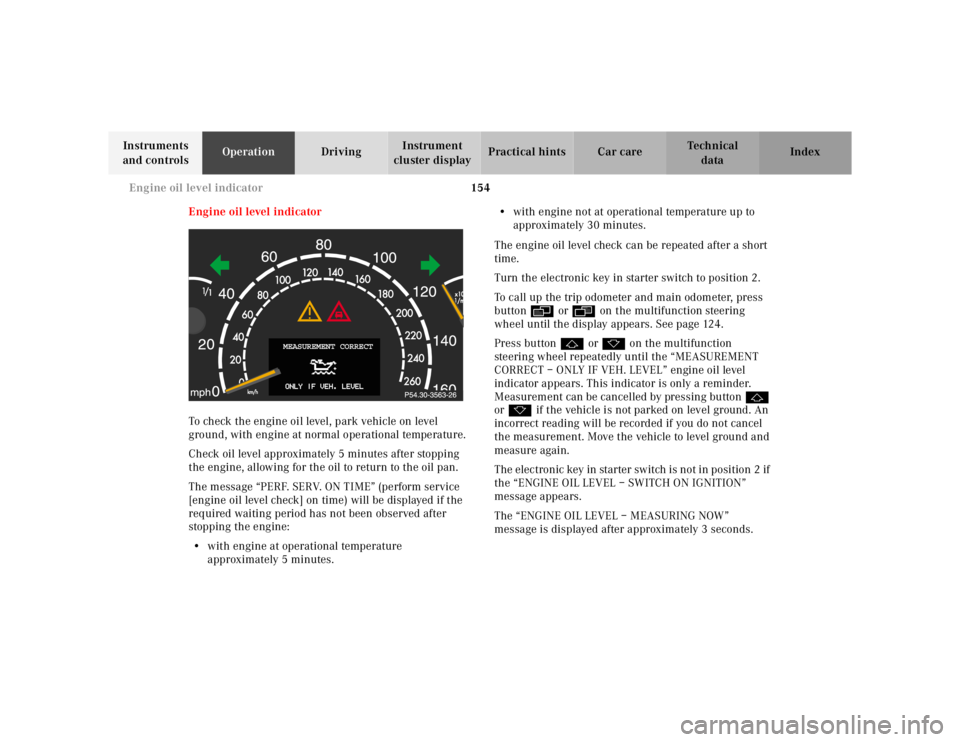This screenshot has height=742, width=960.
Task: Click 'Turn the electronic key in starter switch' line
Action: (627, 278)
